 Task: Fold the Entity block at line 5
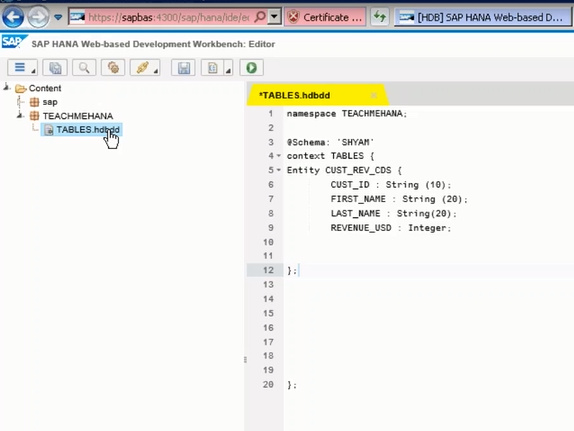pyautogui.click(x=279, y=170)
